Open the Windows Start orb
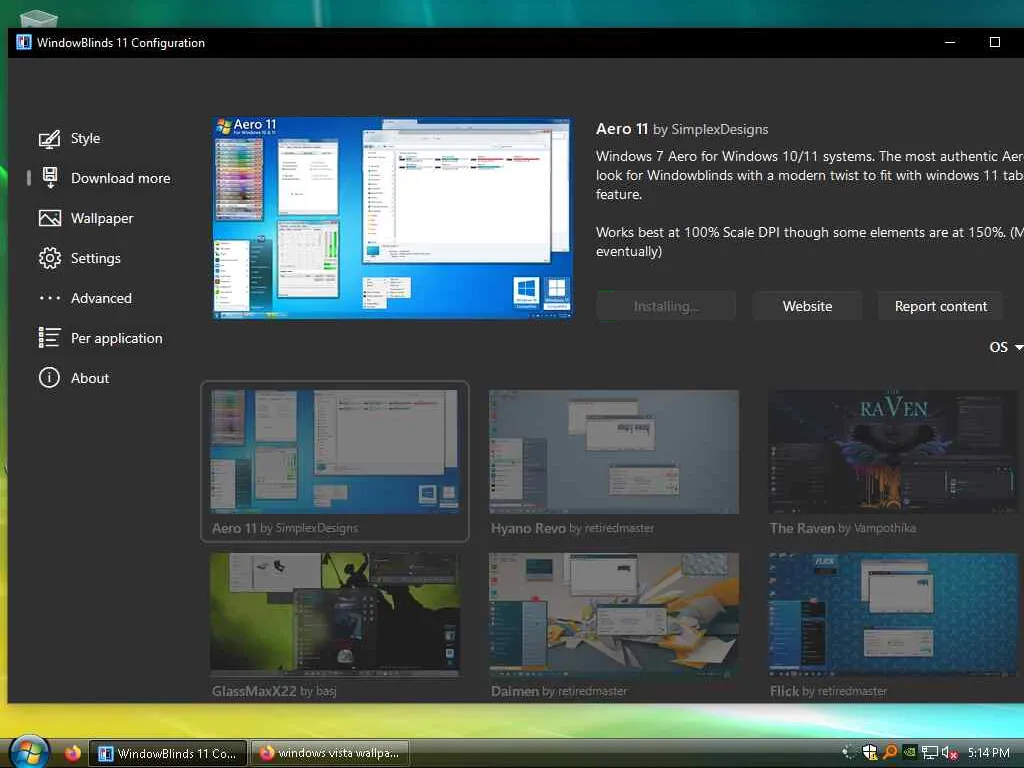The height and width of the screenshot is (768, 1024). click(x=29, y=752)
